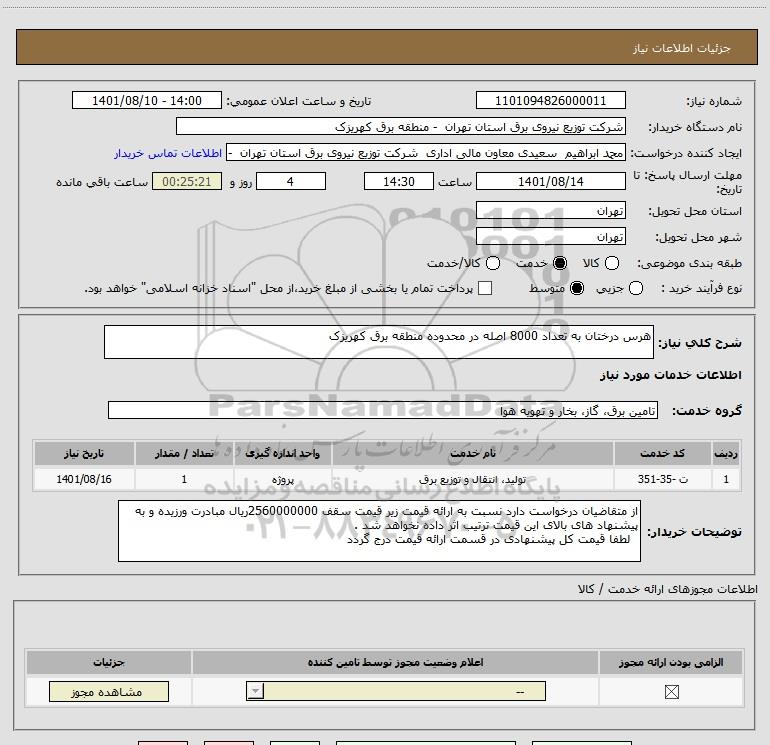Click the جزئیات column header

pyautogui.click(x=109, y=662)
